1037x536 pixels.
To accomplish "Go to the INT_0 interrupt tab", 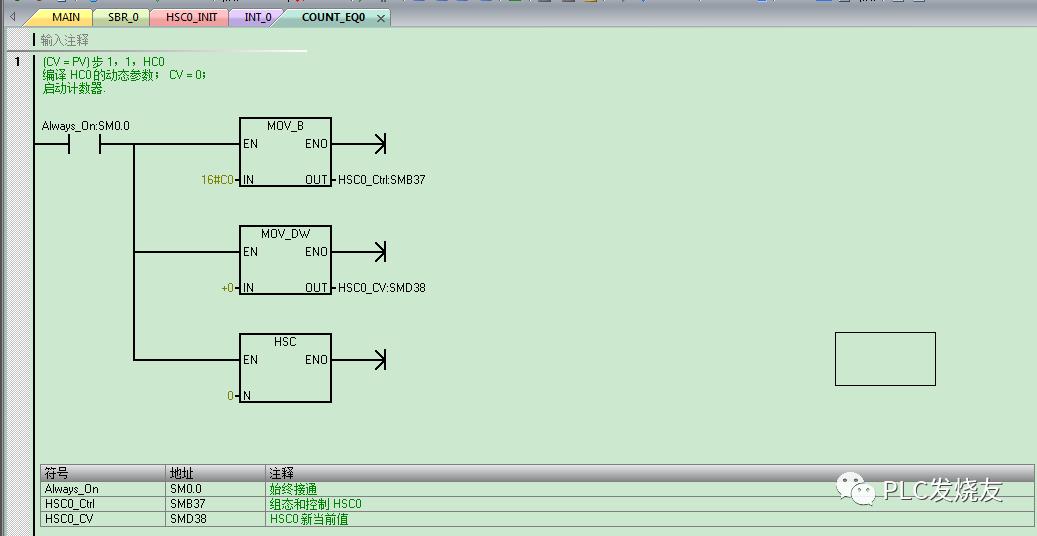I will (257, 17).
